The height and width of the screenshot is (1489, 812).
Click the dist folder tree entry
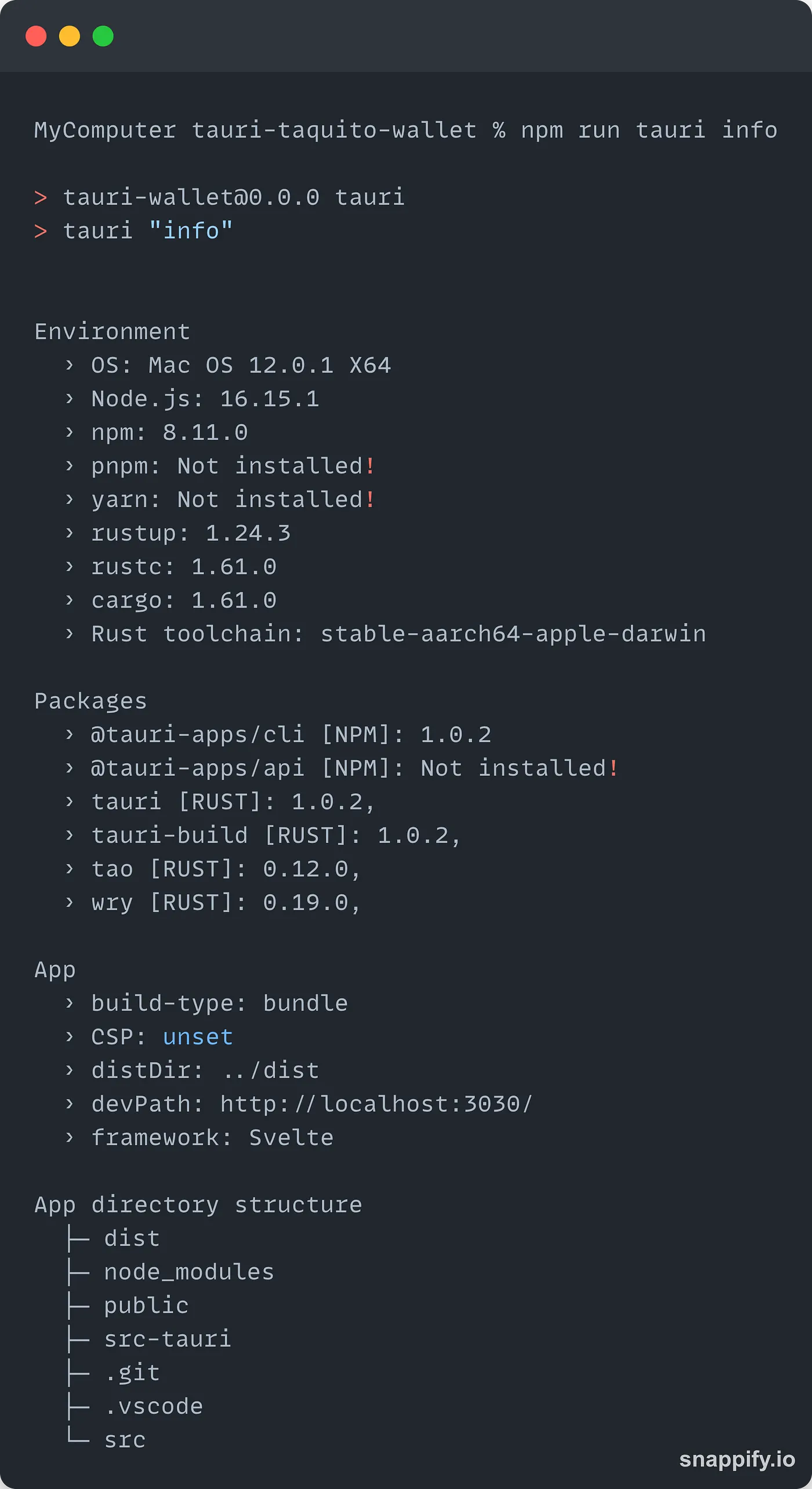tap(132, 1238)
